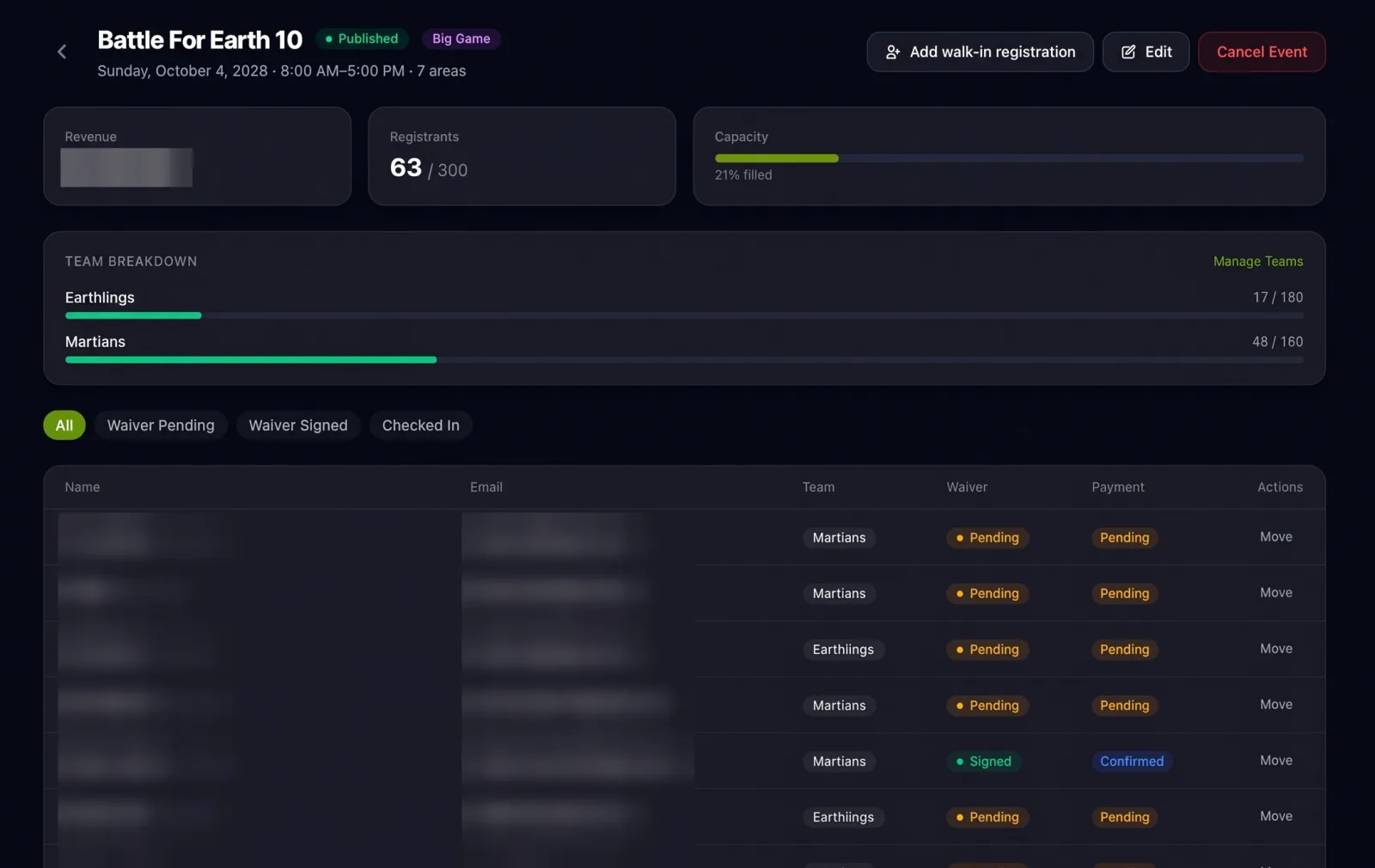Screen dimensions: 1375x868
Task: Click the Big Game tag badge
Action: coord(461,39)
